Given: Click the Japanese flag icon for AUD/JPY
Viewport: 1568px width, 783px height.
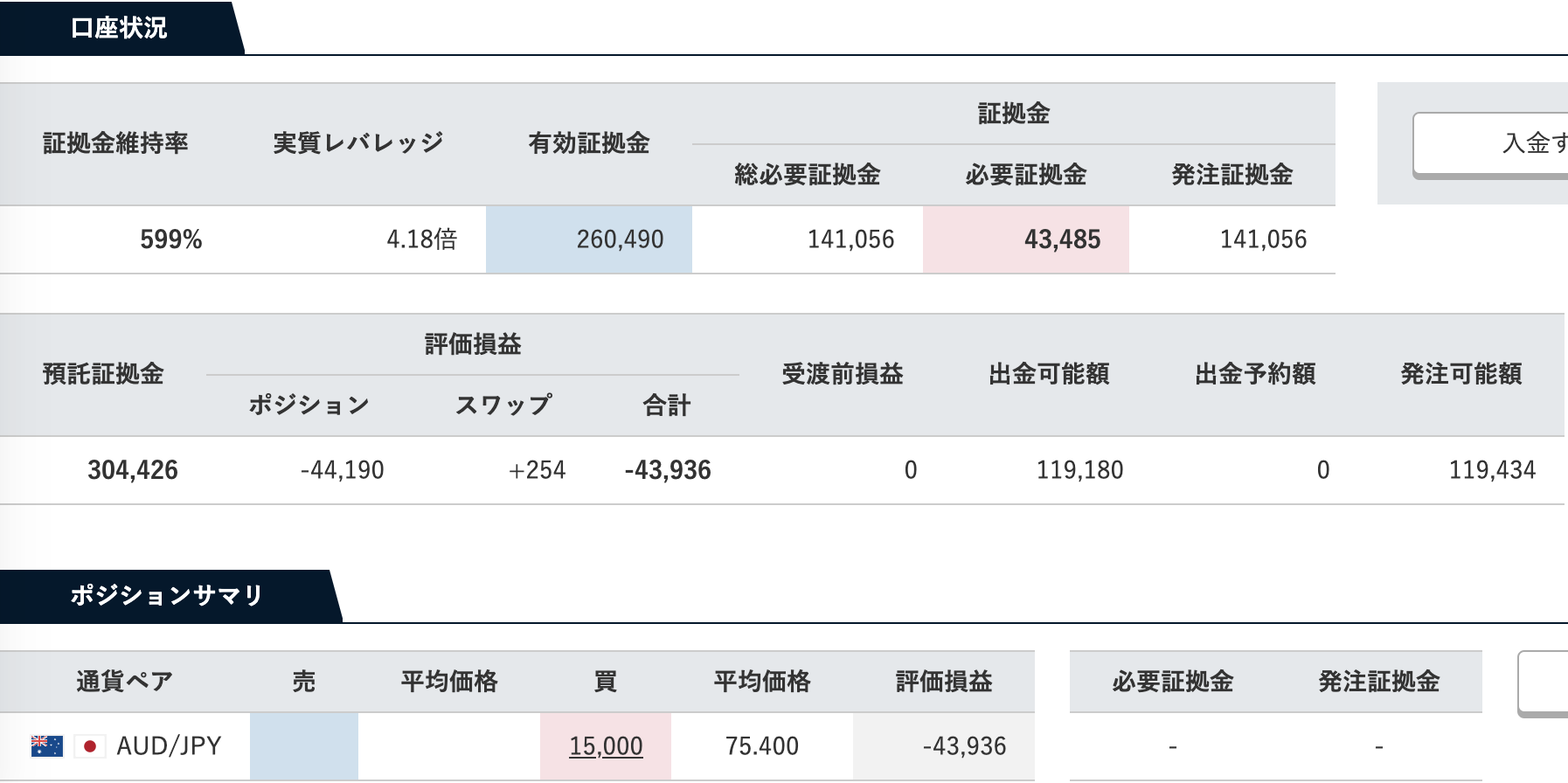Looking at the screenshot, I should pyautogui.click(x=89, y=746).
